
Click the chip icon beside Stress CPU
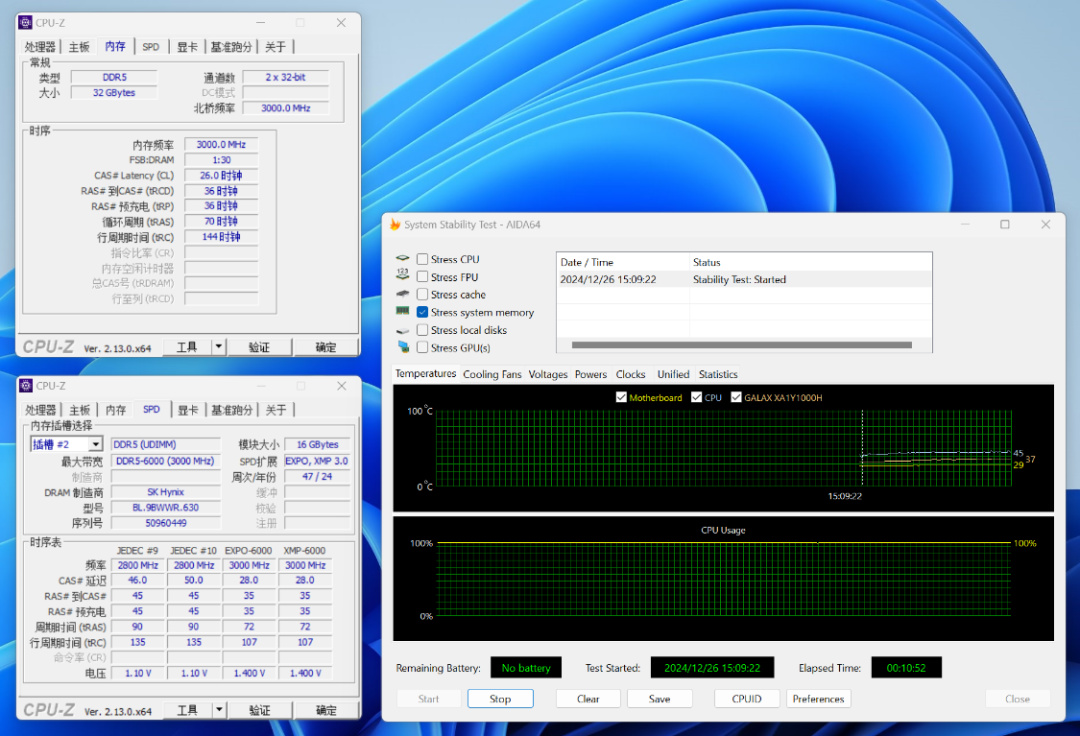(403, 259)
